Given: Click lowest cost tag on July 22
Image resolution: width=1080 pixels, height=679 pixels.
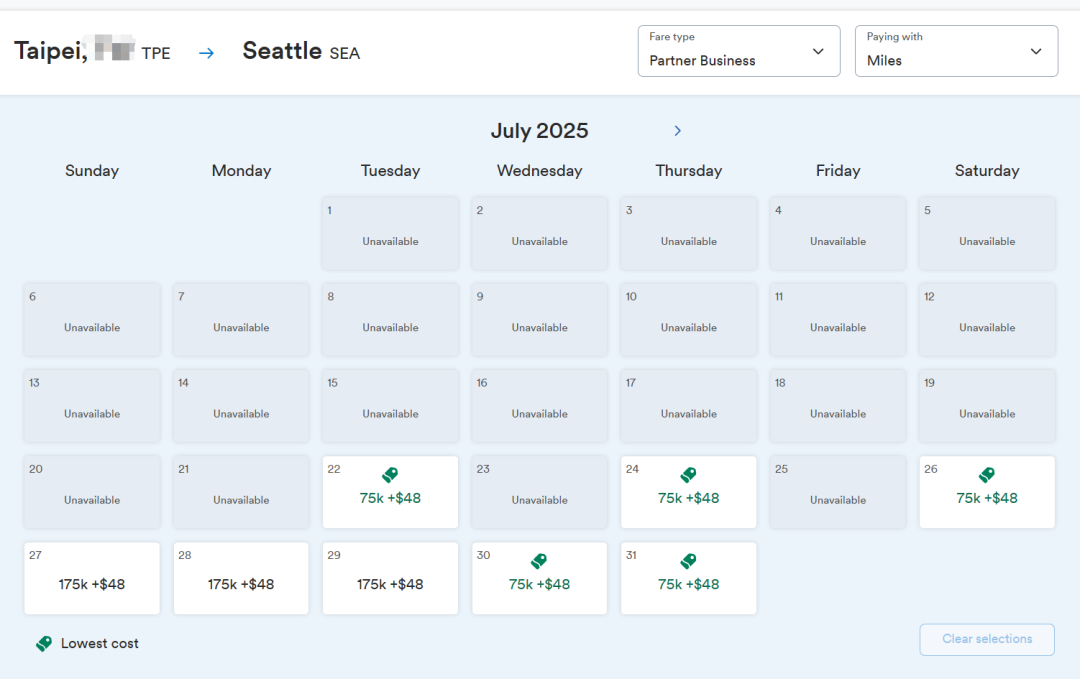Looking at the screenshot, I should point(390,475).
